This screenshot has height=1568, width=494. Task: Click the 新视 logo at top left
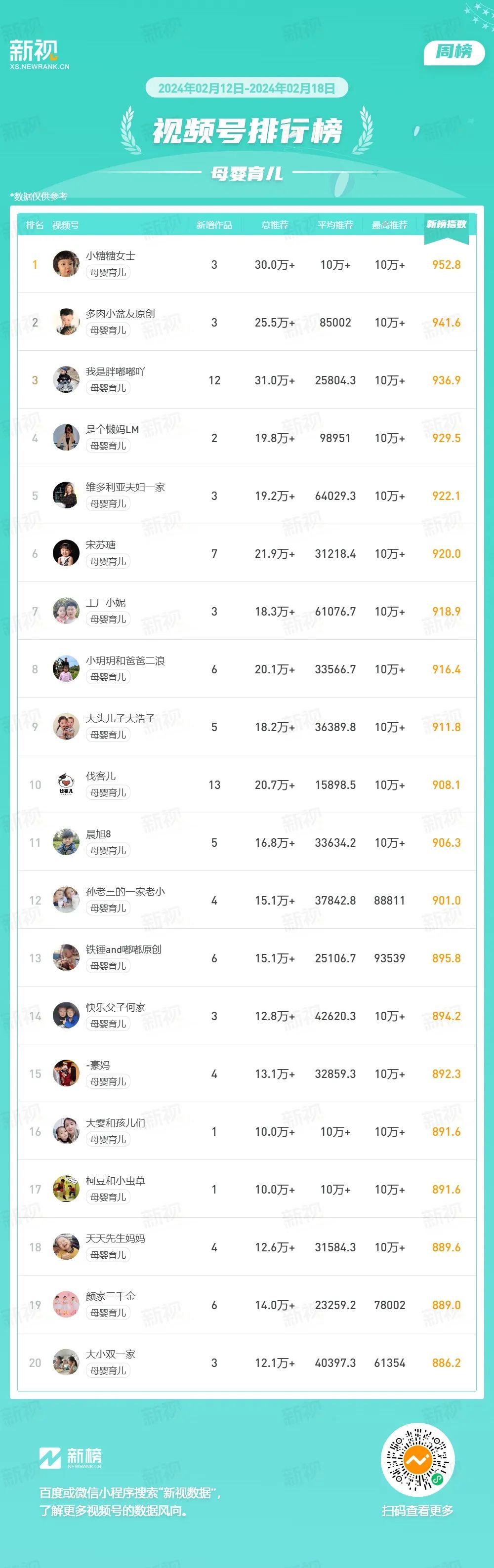39,54
